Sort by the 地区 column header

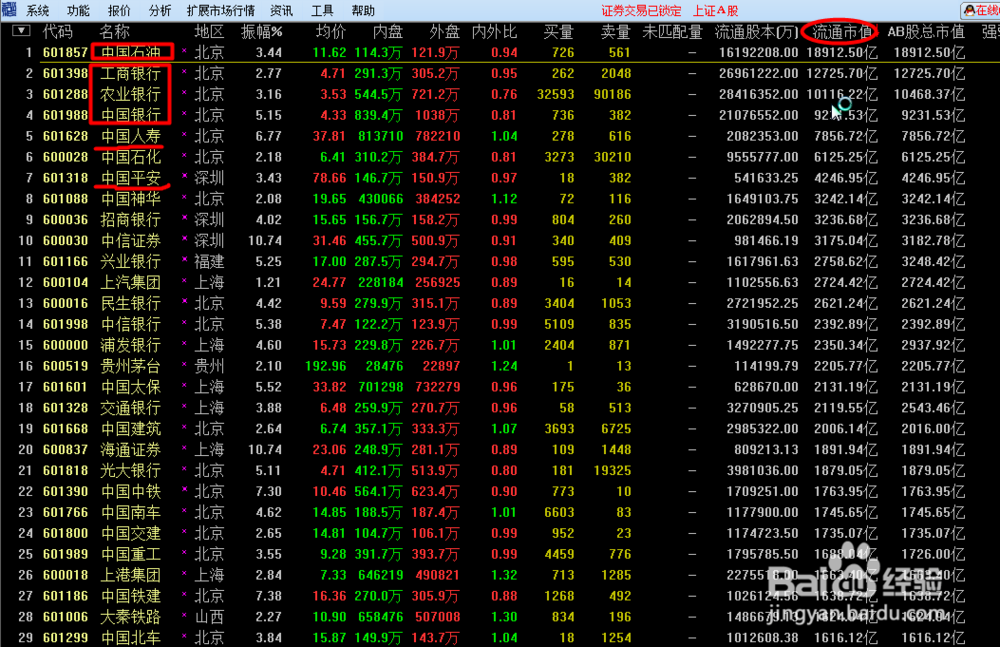[x=209, y=32]
